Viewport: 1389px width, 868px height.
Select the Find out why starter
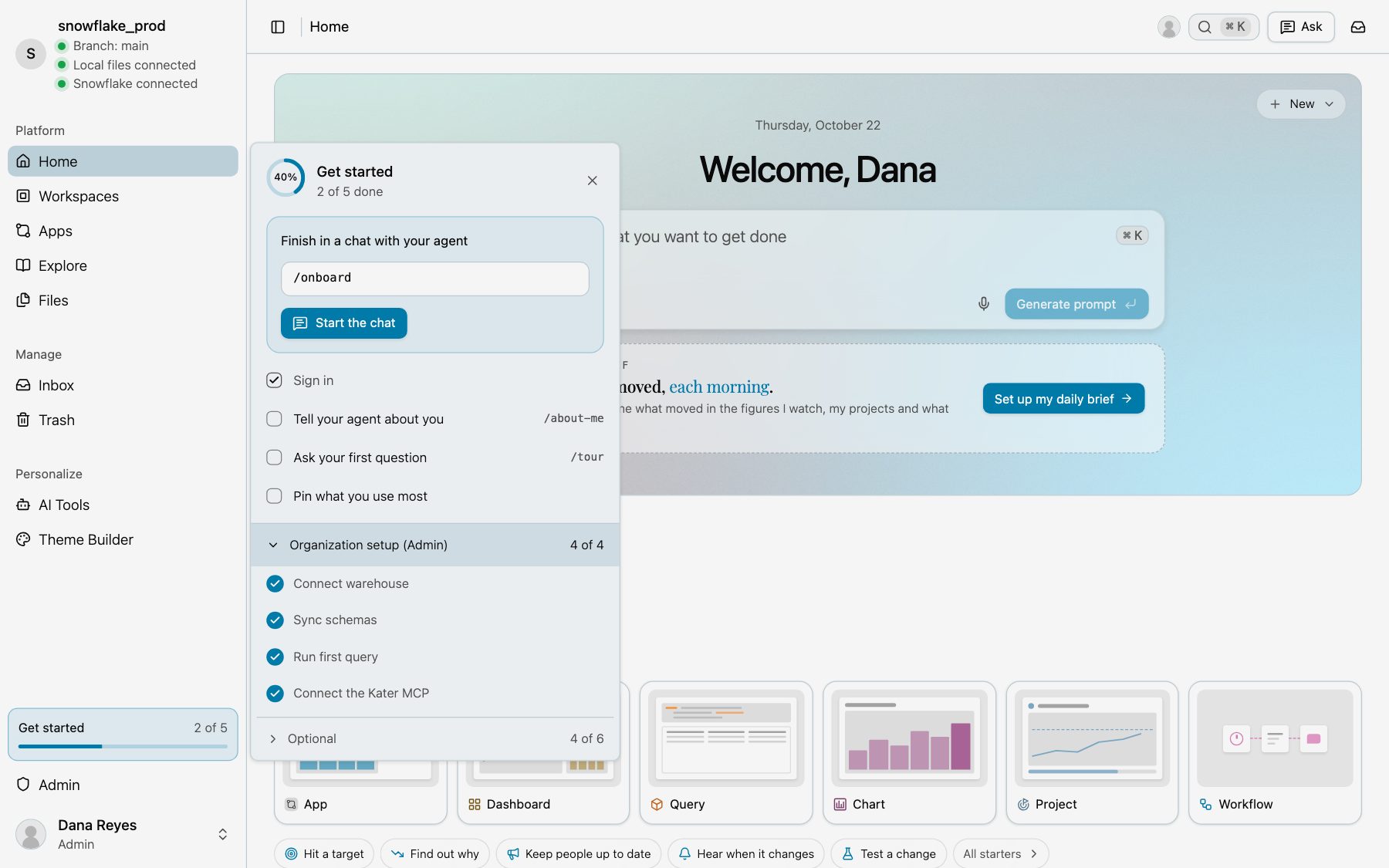(x=435, y=853)
